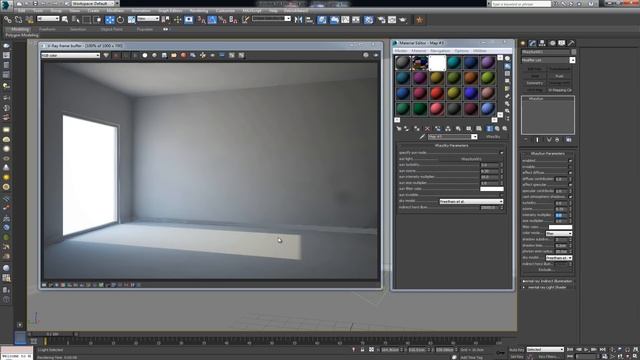Open the Modifier List dropdown
This screenshot has height=360, width=640.
click(548, 60)
